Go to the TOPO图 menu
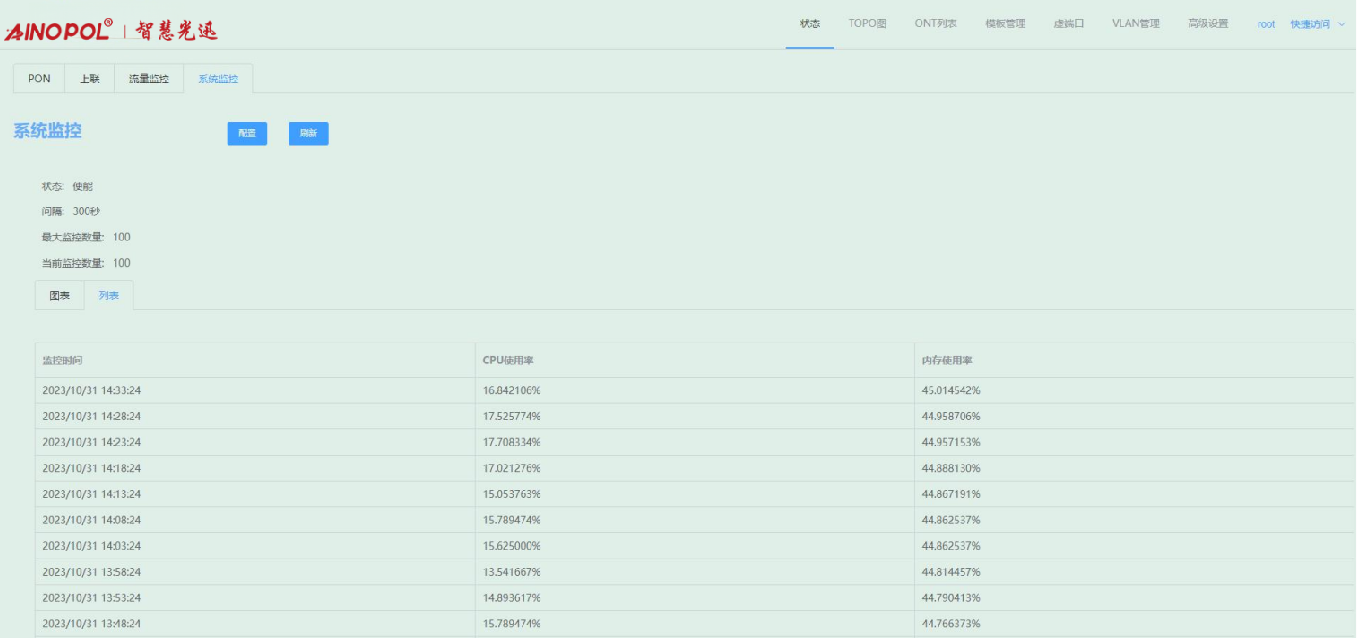The height and width of the screenshot is (638, 1357). point(867,24)
